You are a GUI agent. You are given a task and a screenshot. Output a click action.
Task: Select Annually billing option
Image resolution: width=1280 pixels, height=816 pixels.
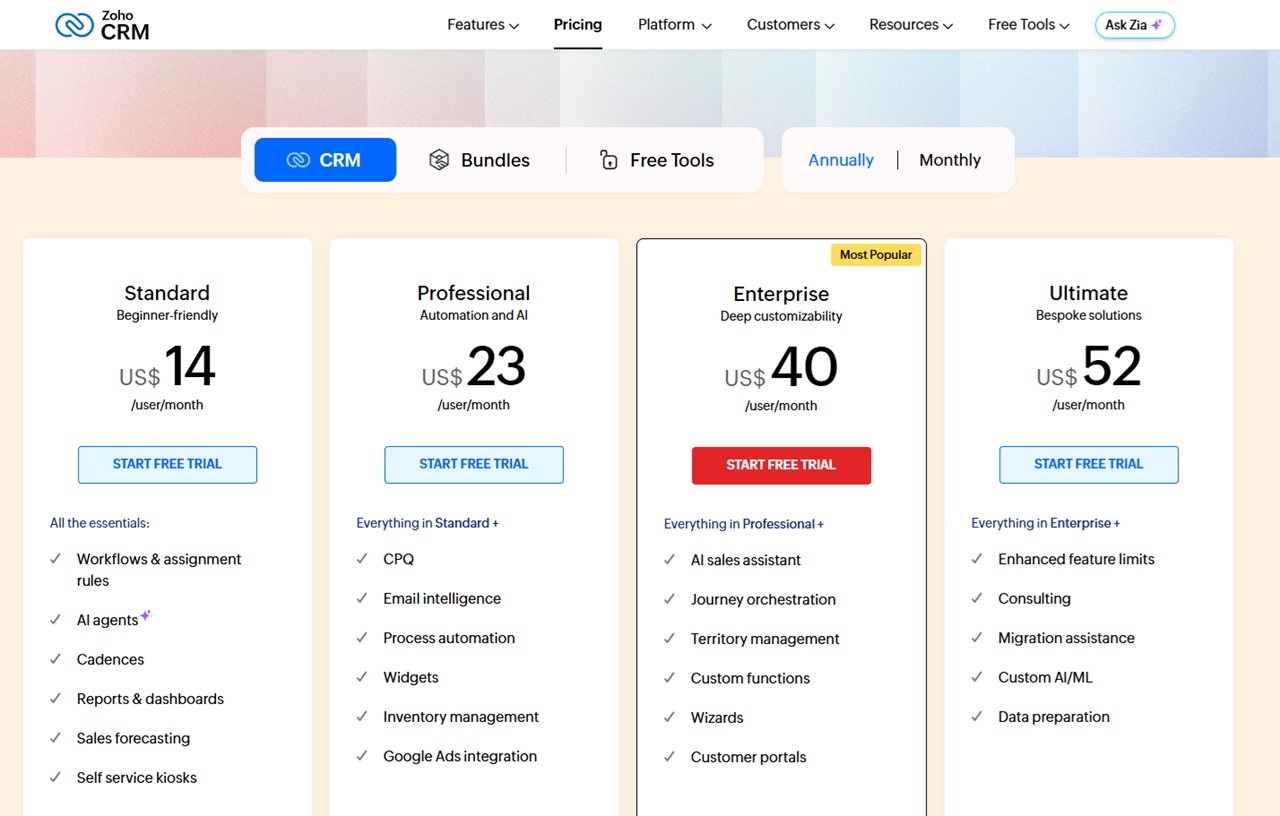(x=840, y=159)
